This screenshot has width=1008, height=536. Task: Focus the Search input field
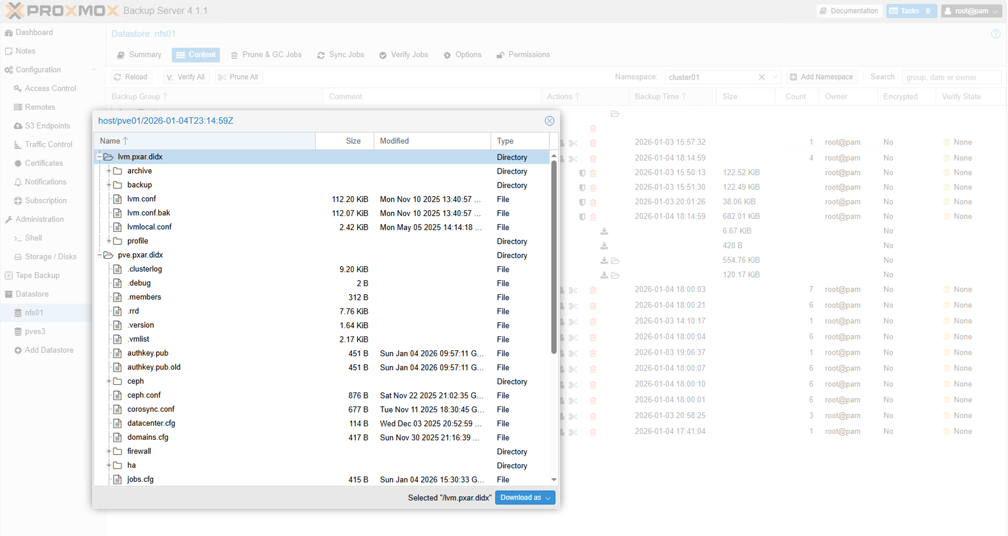(x=951, y=77)
